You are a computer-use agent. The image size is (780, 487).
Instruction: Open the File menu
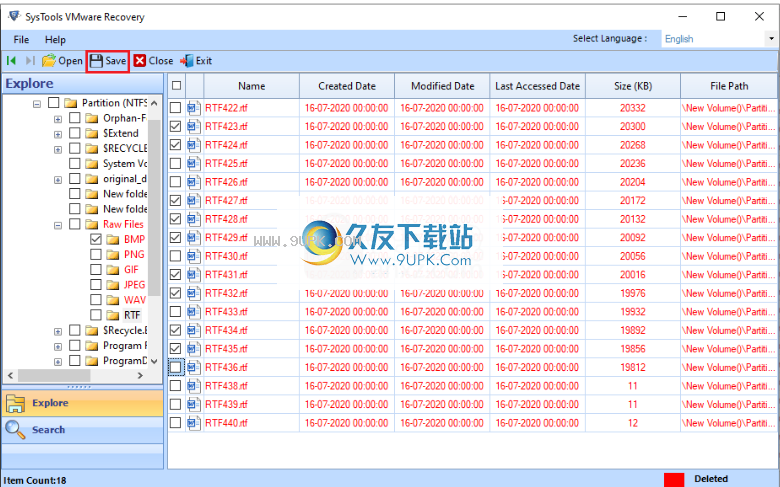pyautogui.click(x=21, y=40)
